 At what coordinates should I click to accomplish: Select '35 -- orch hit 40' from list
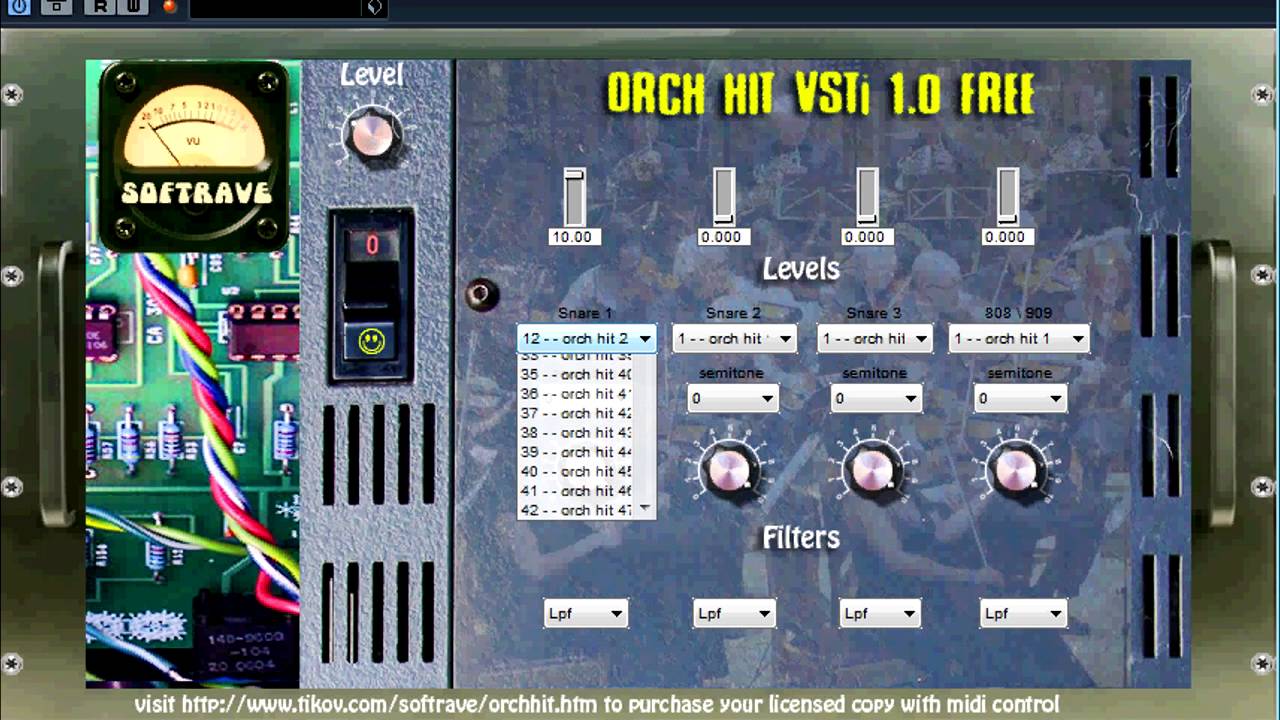577,374
